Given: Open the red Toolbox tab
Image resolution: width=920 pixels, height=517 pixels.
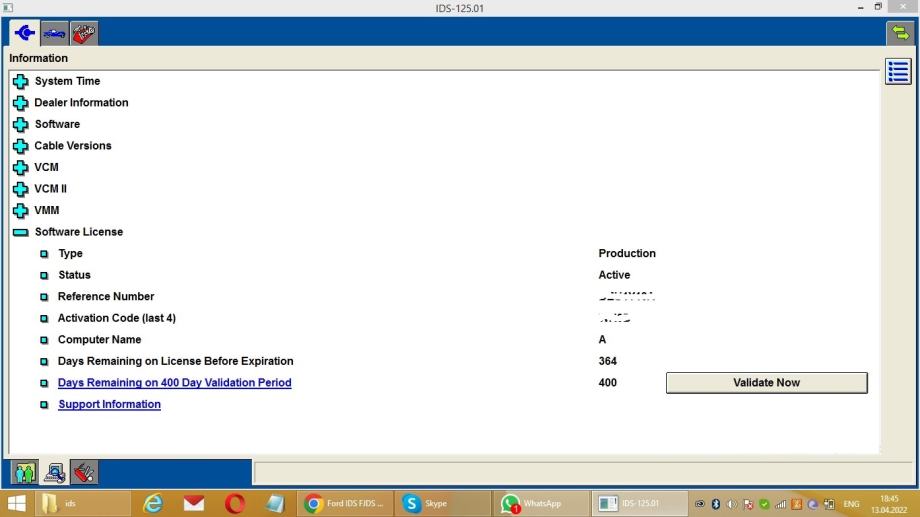Looking at the screenshot, I should (x=84, y=33).
